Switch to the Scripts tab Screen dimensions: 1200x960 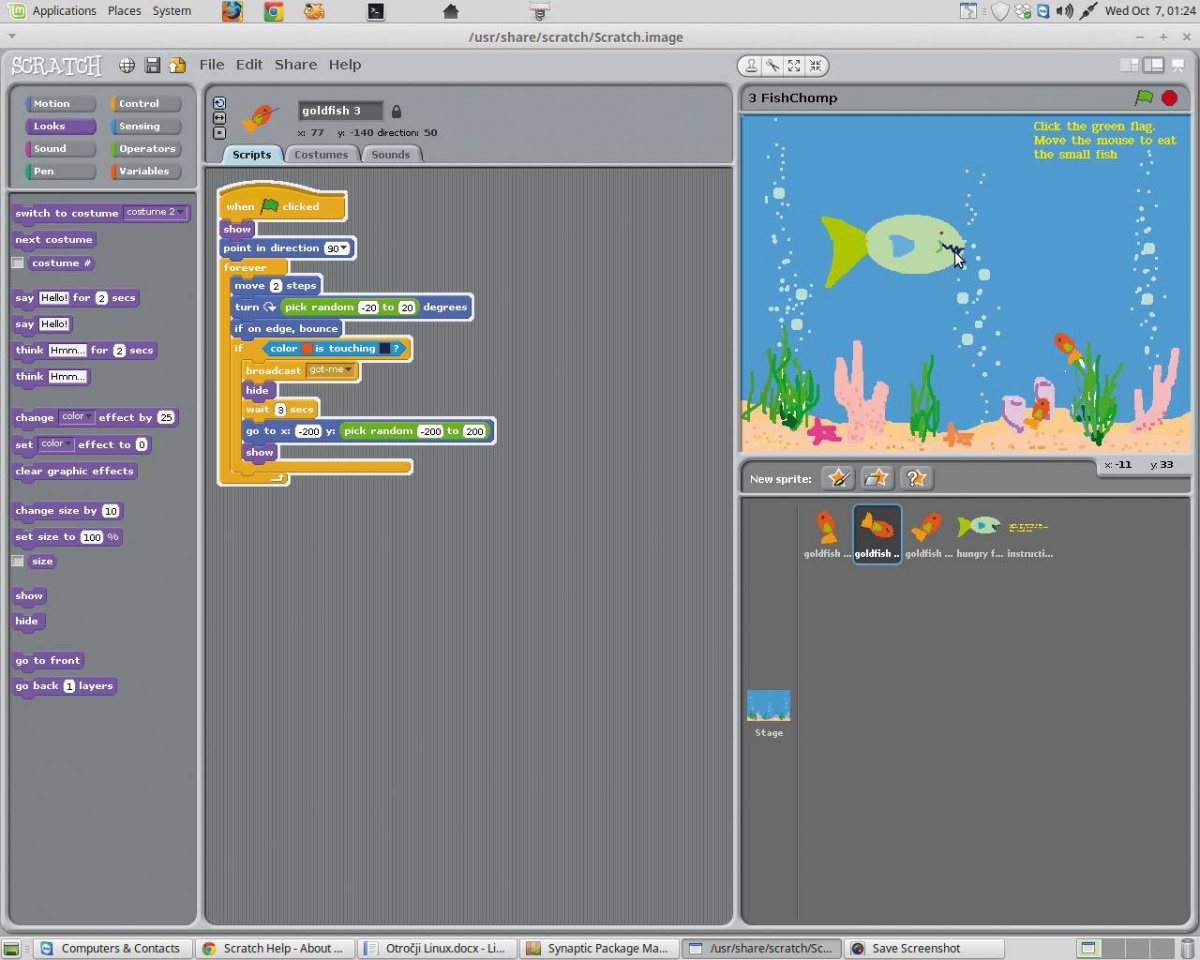(252, 154)
